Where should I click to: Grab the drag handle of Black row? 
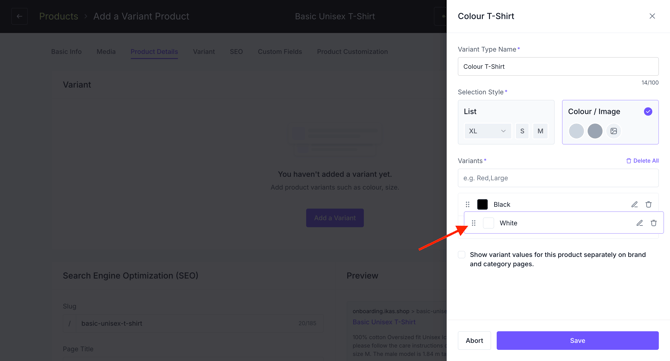tap(467, 205)
